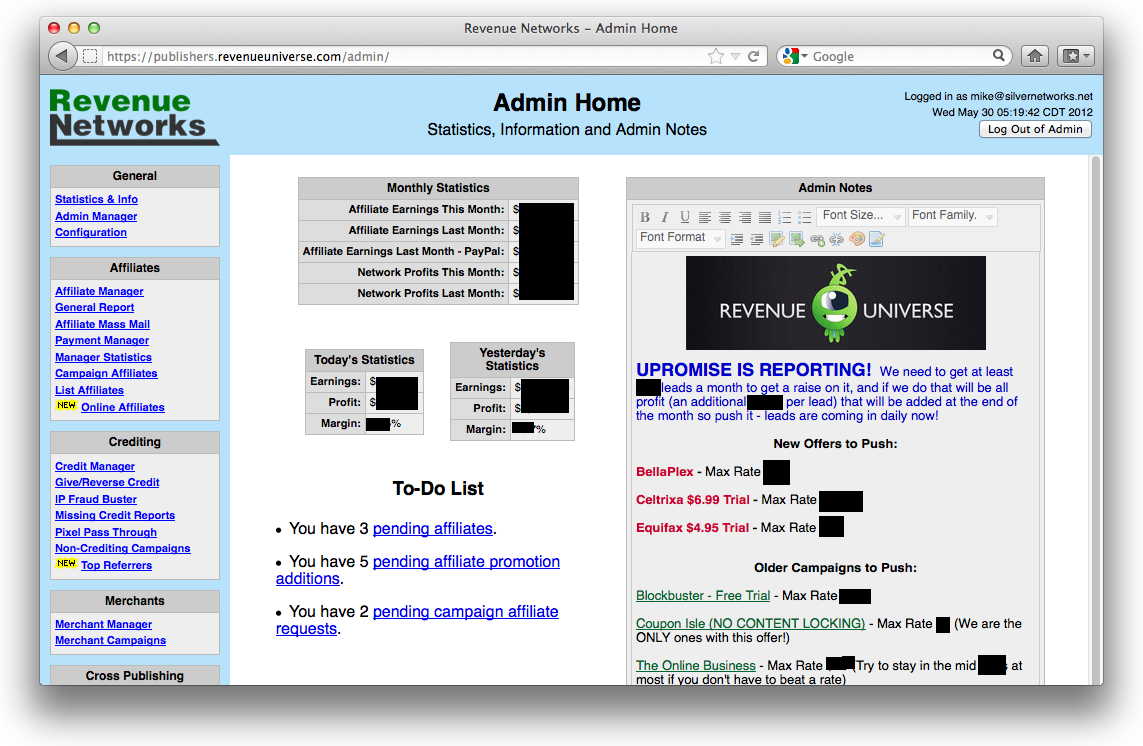Align the note text left
Image resolution: width=1143 pixels, height=746 pixels.
point(705,217)
